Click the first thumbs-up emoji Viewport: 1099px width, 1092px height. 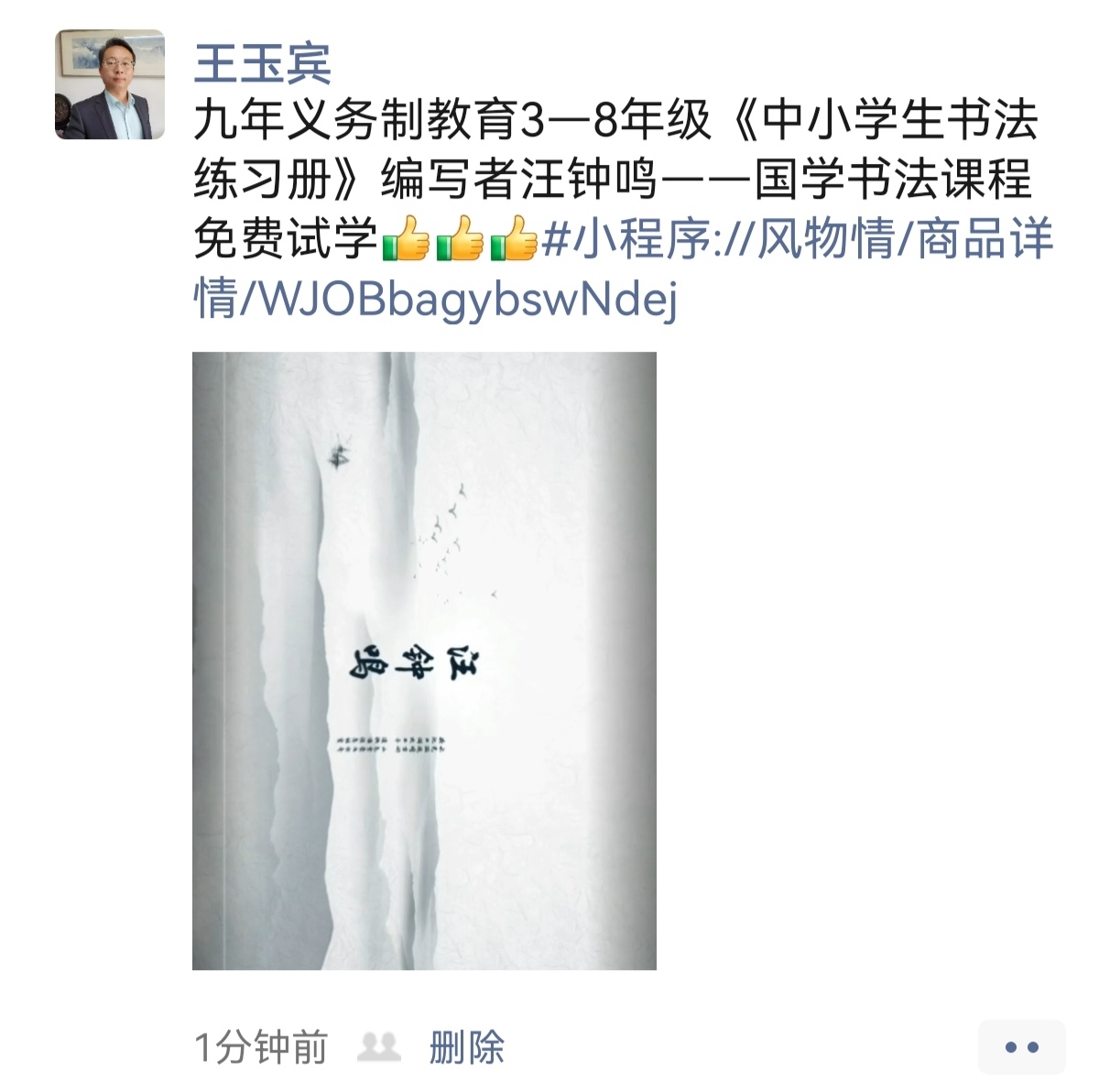click(x=405, y=239)
